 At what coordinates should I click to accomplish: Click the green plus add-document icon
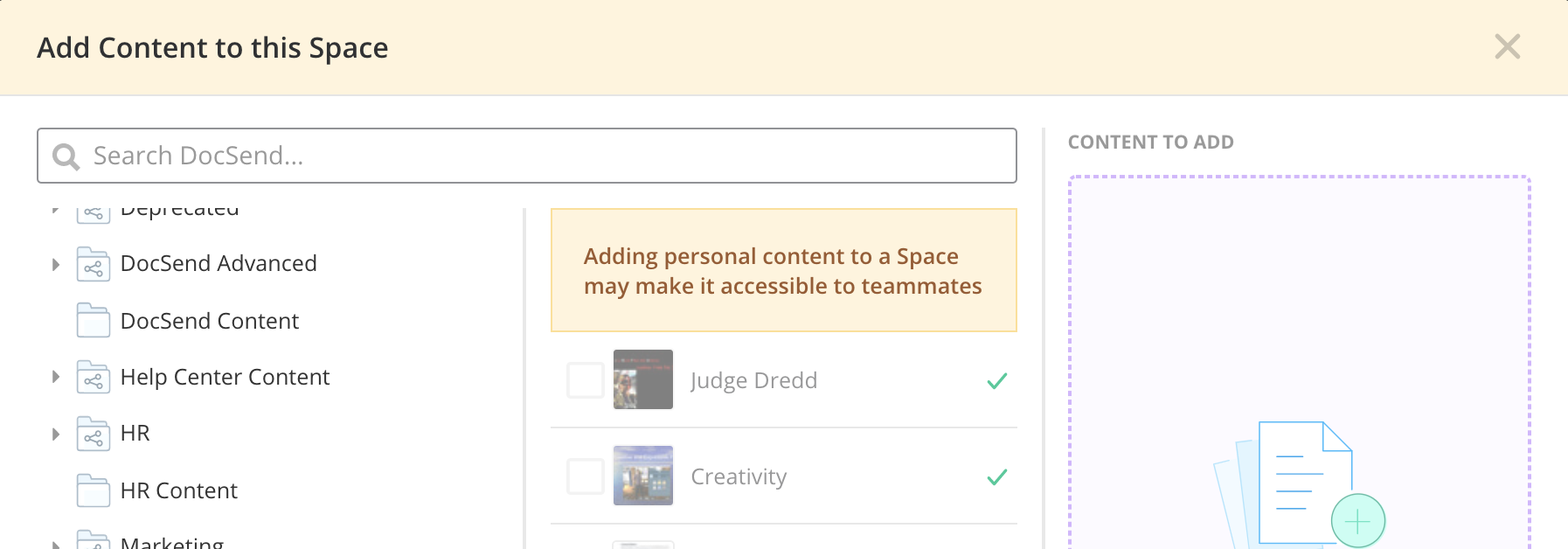coord(1357,522)
